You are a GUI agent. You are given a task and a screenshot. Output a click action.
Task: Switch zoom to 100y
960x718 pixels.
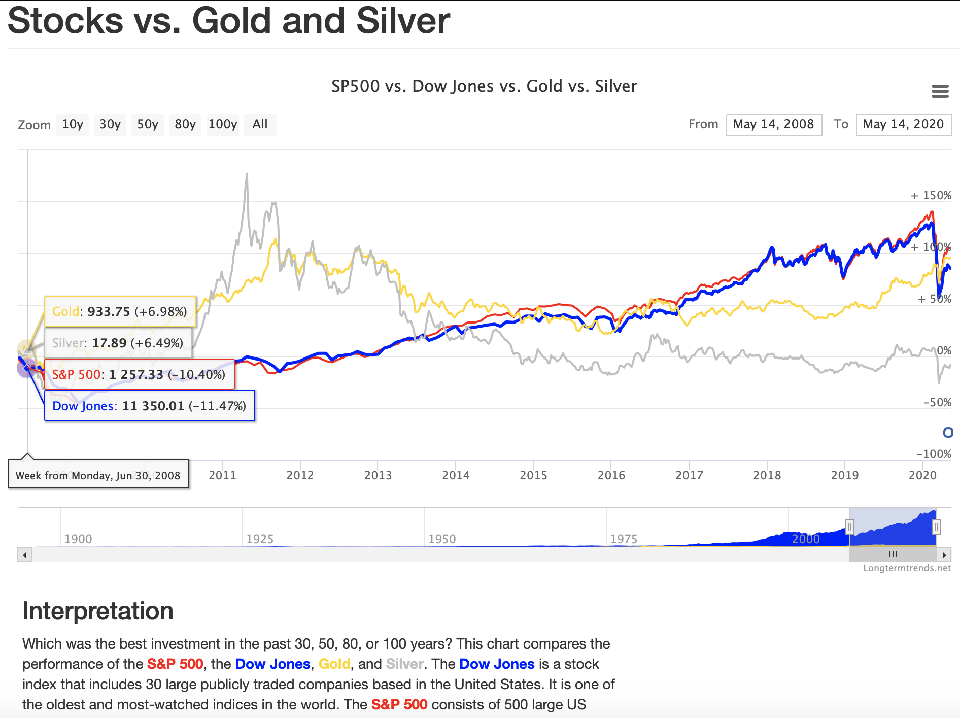coord(222,125)
